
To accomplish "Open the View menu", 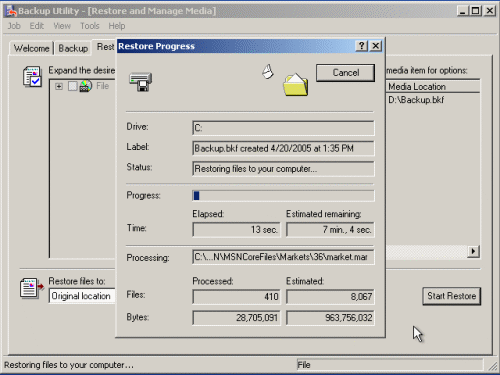I will [62, 26].
